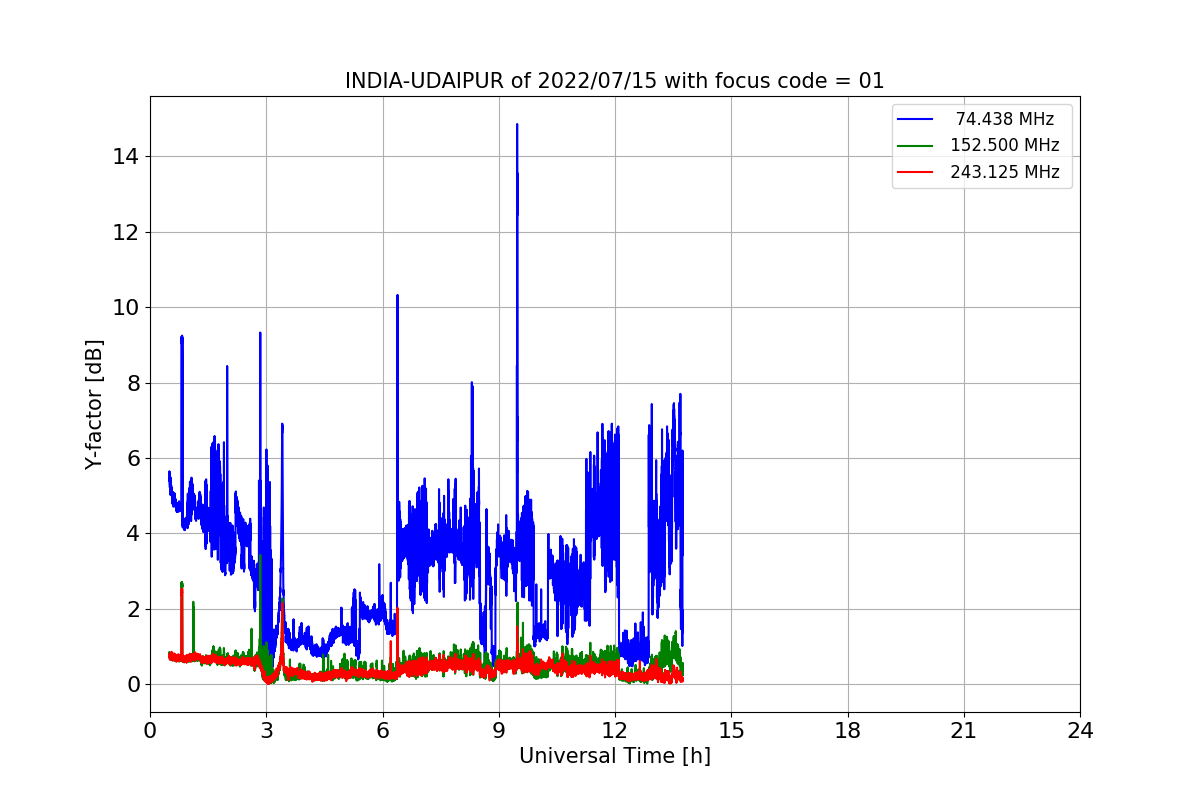
Task: Click y-axis tick label 8
Action: (132, 383)
